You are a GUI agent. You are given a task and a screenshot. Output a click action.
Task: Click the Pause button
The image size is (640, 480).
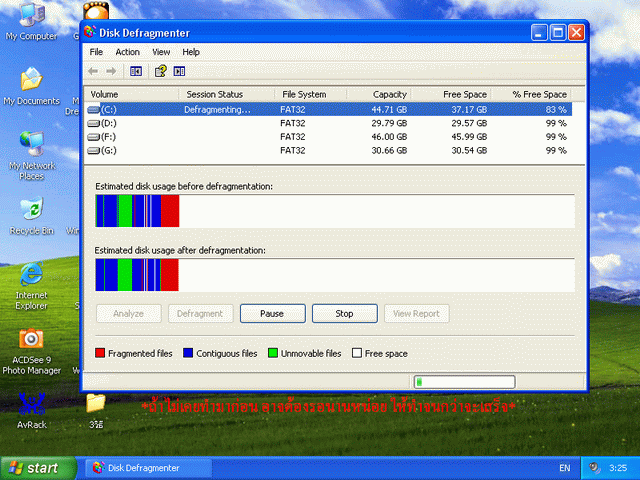[x=273, y=313]
